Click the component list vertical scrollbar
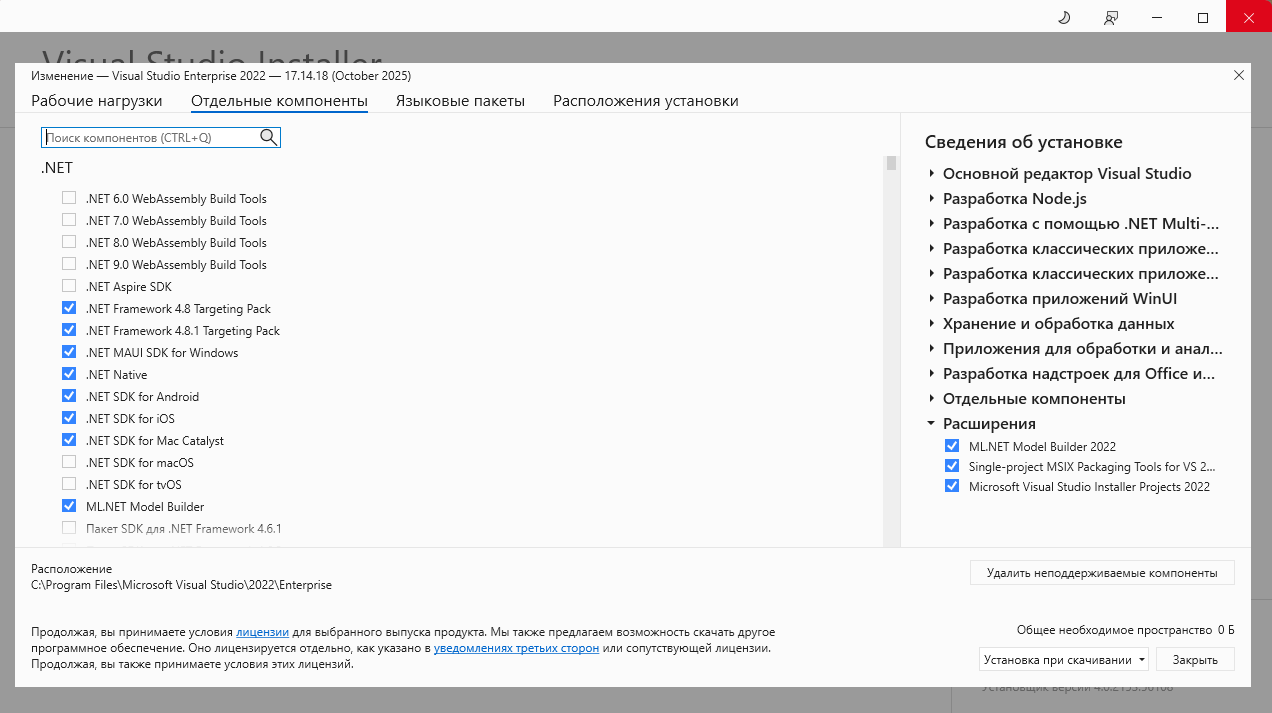 point(890,350)
